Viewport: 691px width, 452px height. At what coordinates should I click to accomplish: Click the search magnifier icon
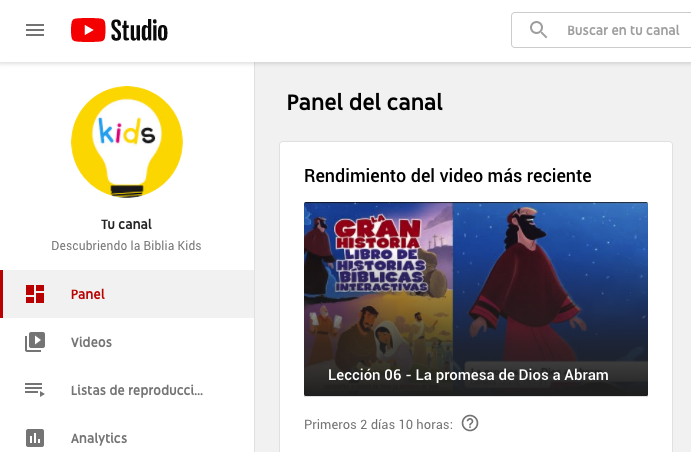pos(539,30)
